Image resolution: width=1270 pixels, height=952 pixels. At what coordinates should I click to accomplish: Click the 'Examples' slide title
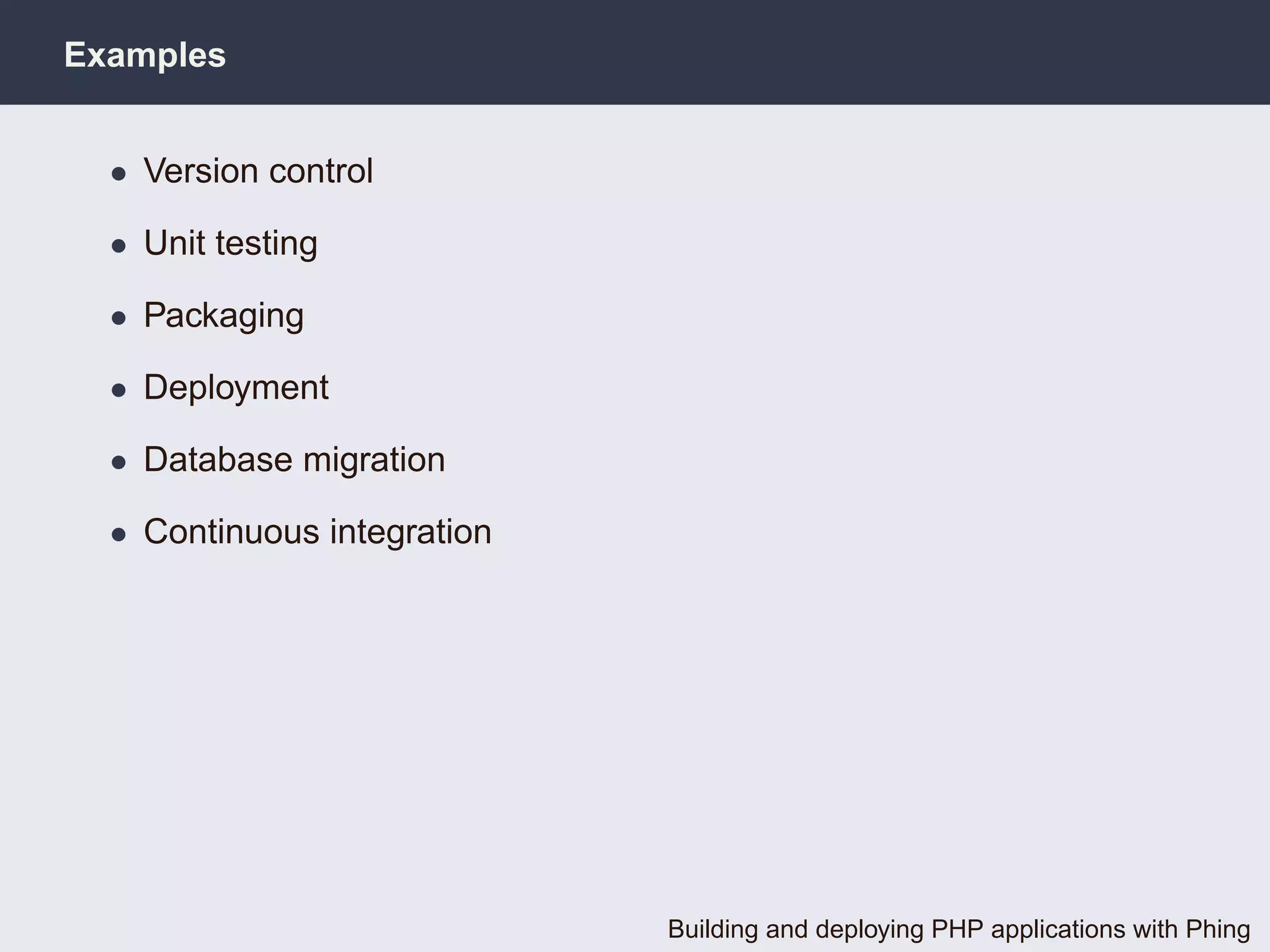(144, 55)
